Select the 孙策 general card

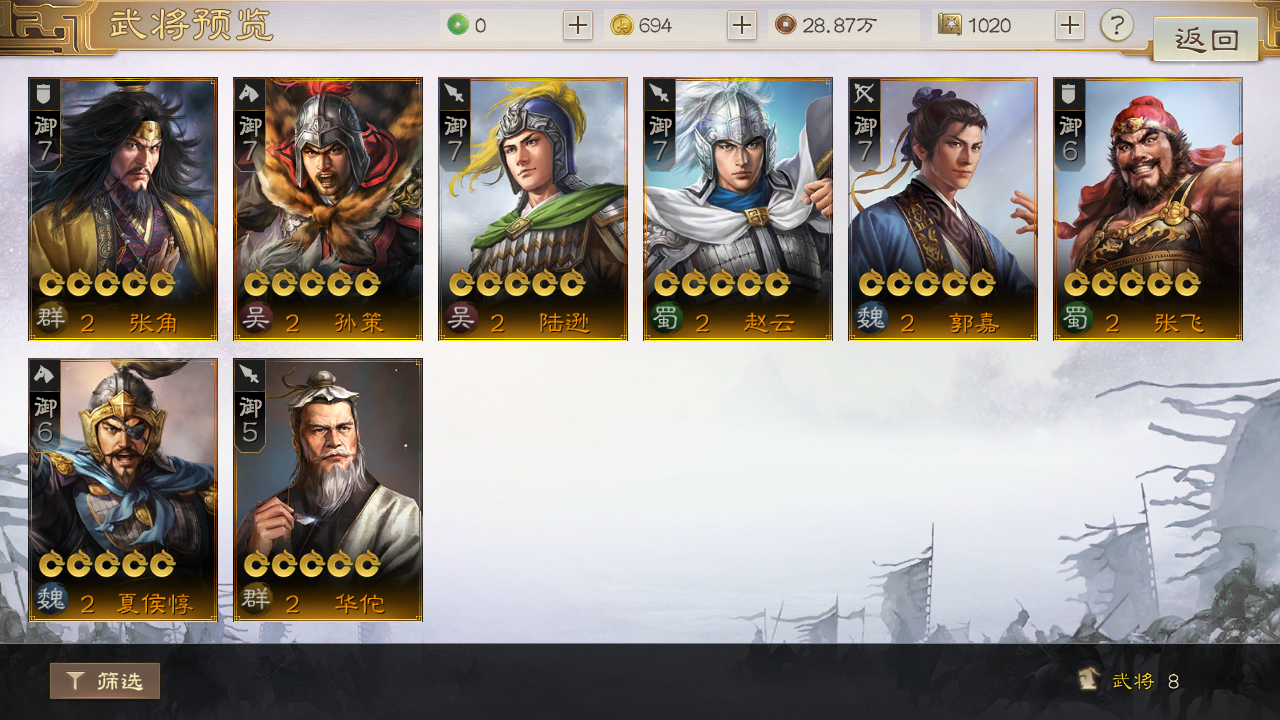click(x=328, y=209)
